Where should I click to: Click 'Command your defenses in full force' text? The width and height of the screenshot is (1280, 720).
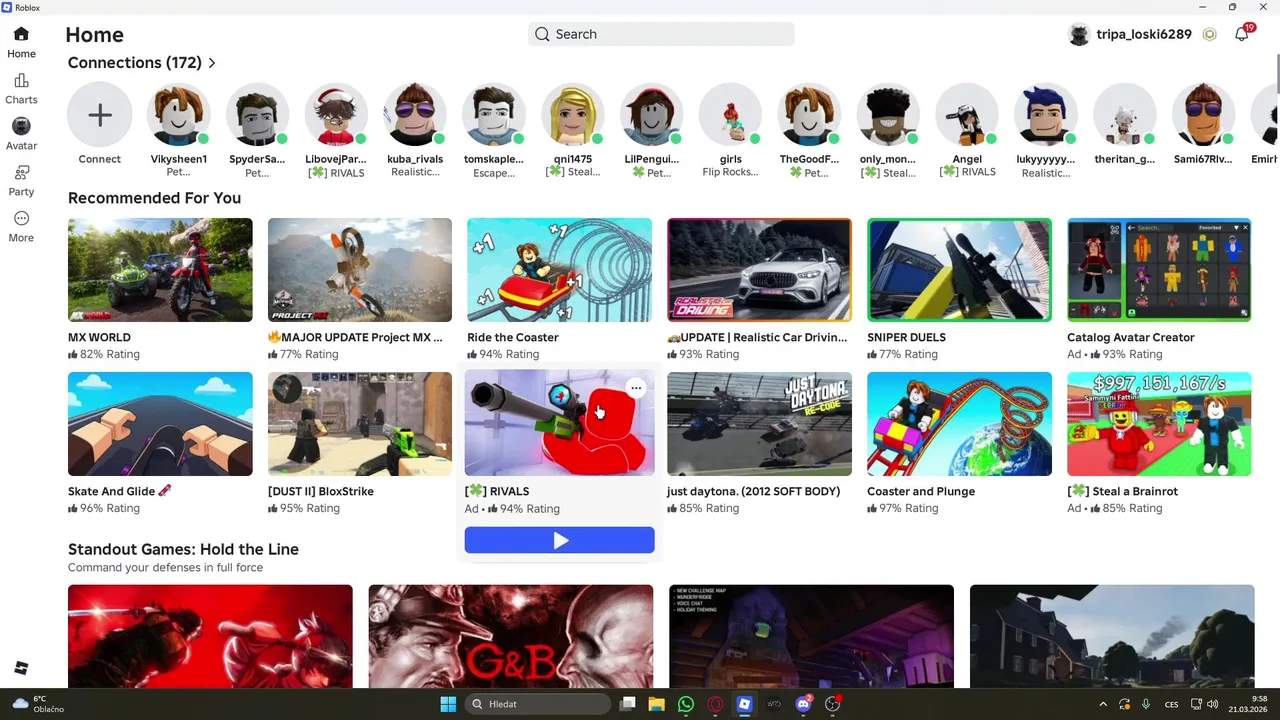click(165, 567)
